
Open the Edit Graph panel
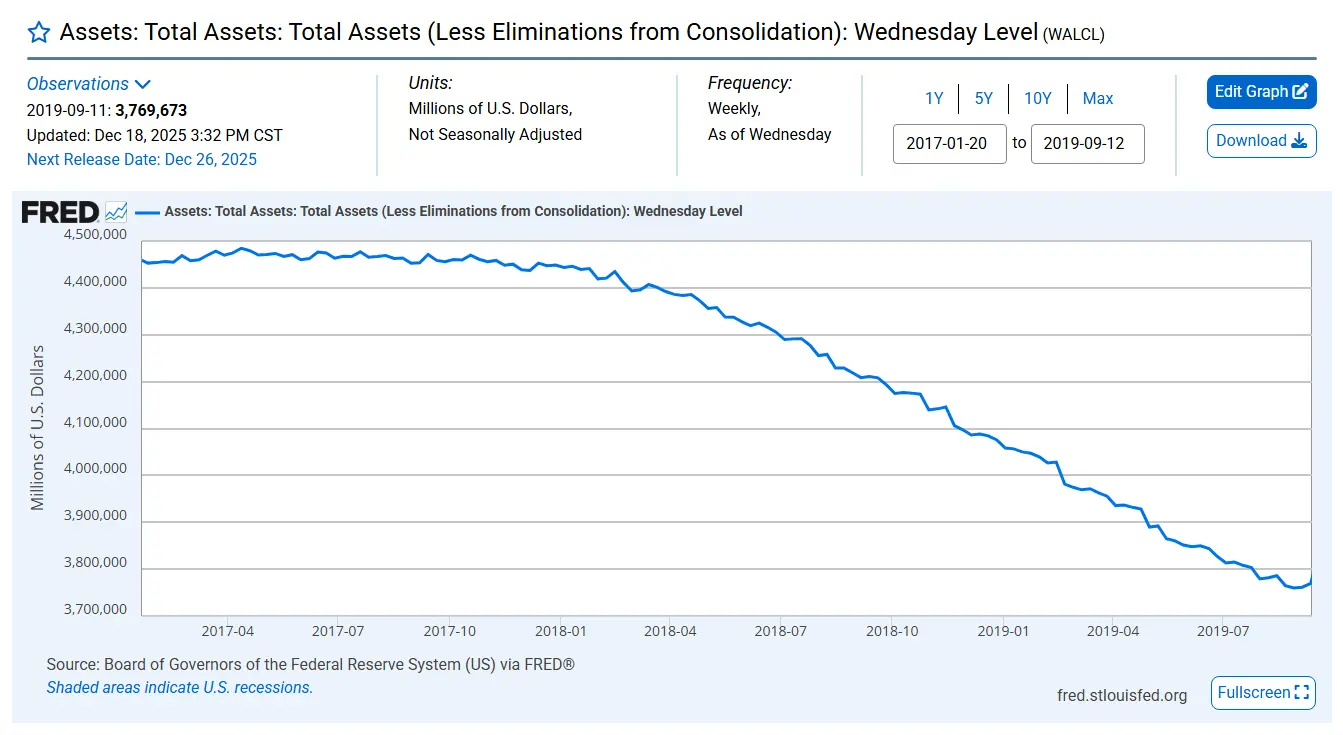(x=1251, y=92)
